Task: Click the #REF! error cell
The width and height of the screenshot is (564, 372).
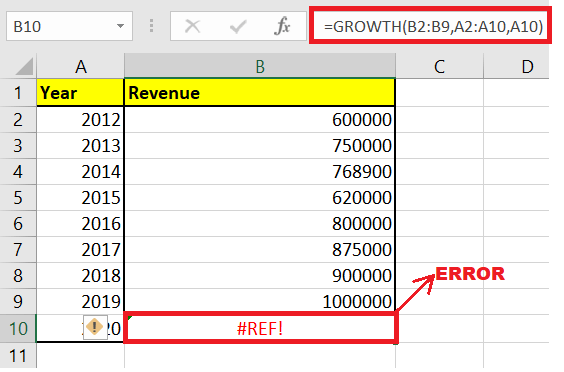Action: coord(260,328)
